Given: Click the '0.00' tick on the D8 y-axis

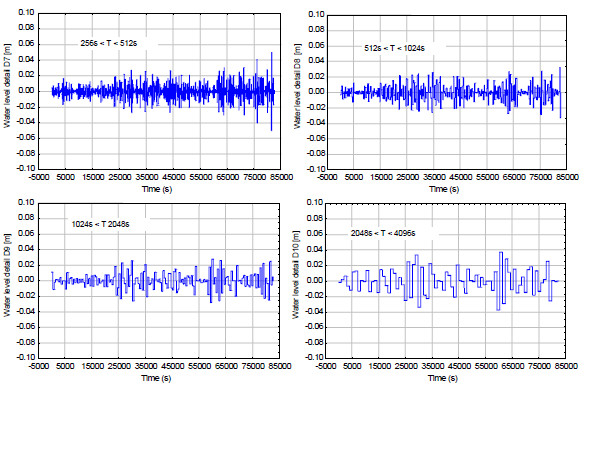Looking at the screenshot, I should click(x=316, y=92).
